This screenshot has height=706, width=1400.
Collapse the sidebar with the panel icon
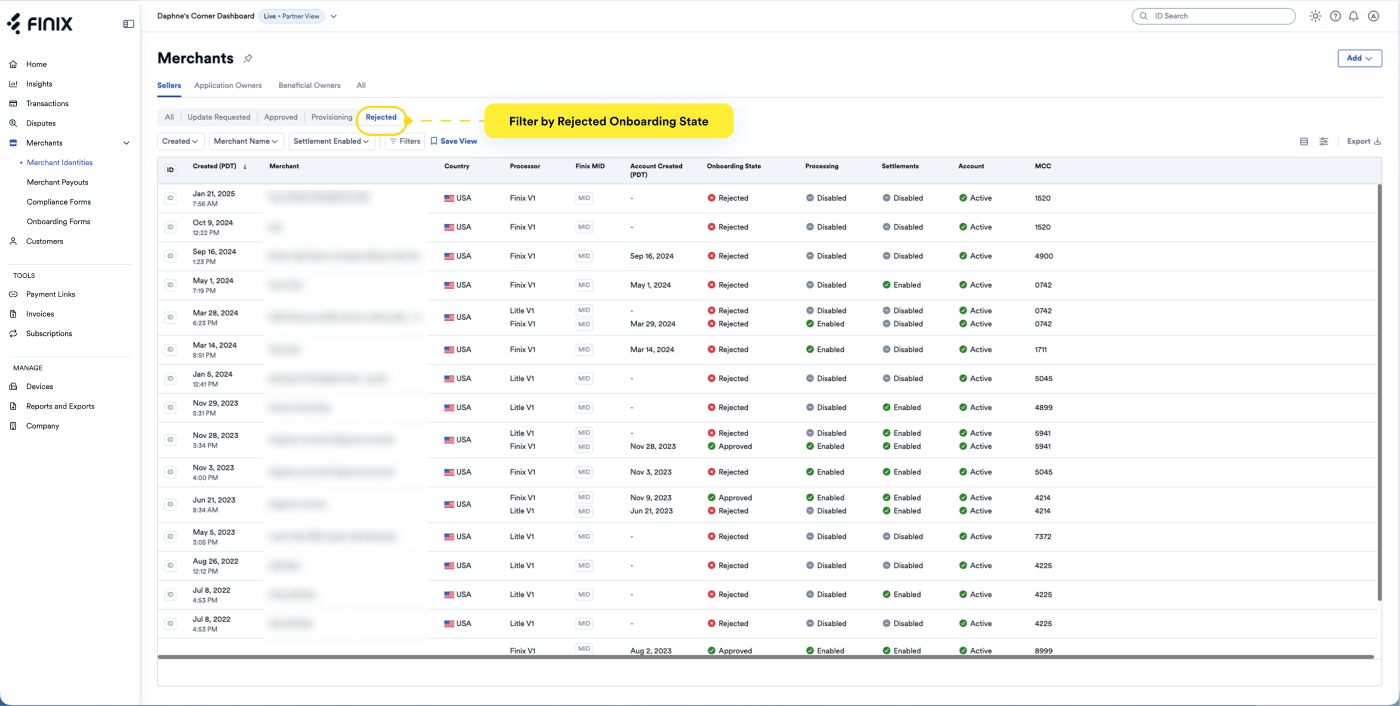point(128,24)
